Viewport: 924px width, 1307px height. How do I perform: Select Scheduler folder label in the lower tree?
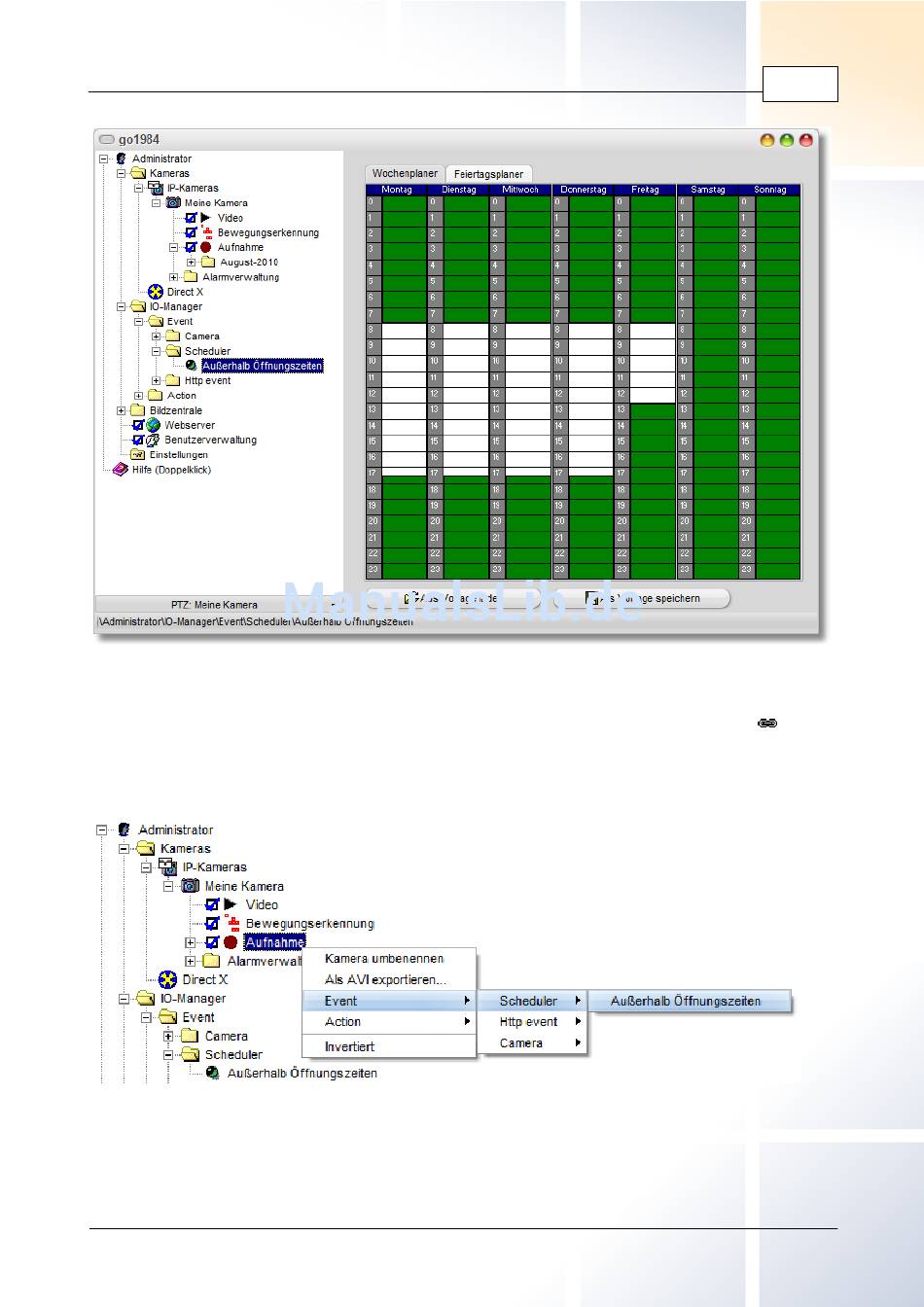tap(233, 1054)
